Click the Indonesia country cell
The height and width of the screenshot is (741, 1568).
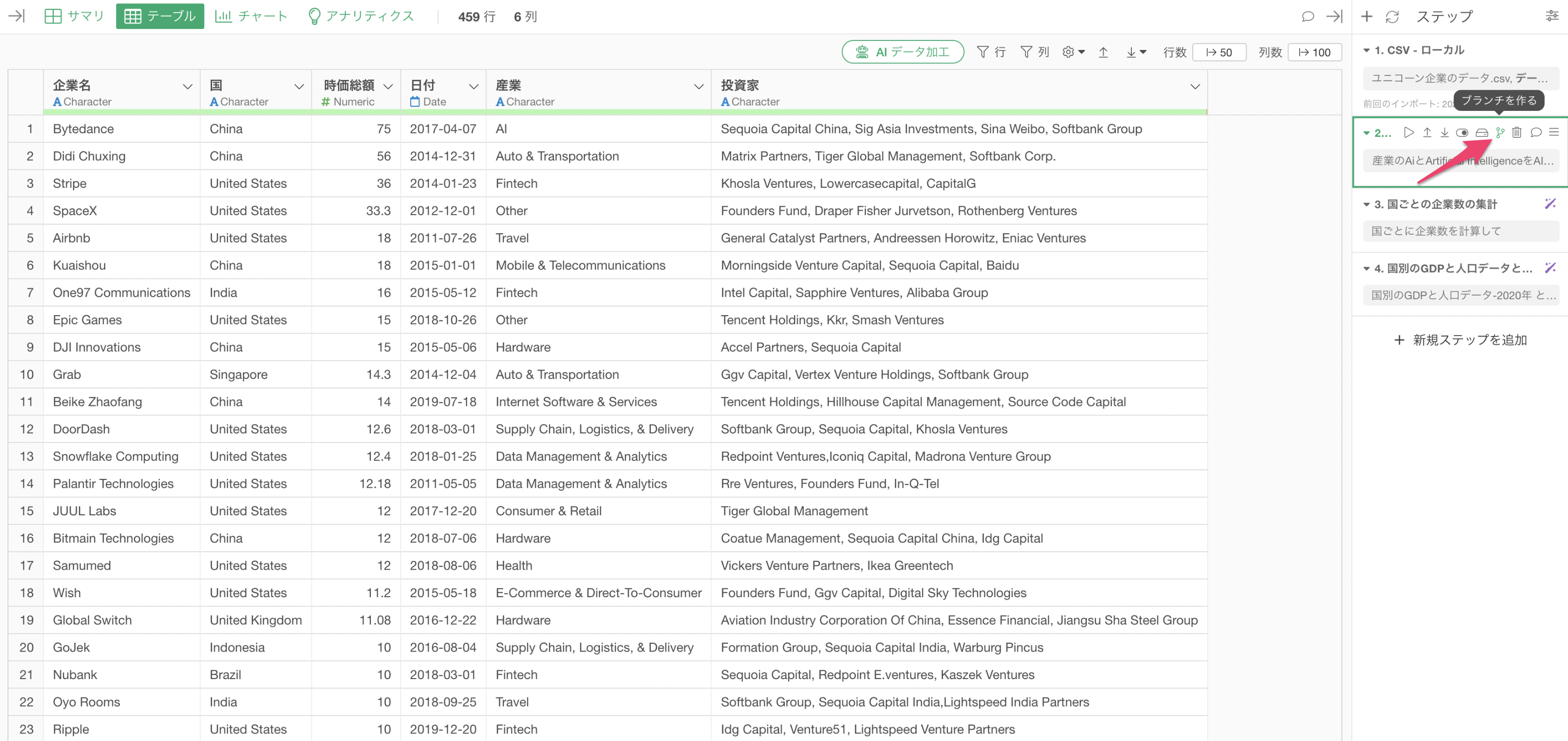click(x=256, y=647)
